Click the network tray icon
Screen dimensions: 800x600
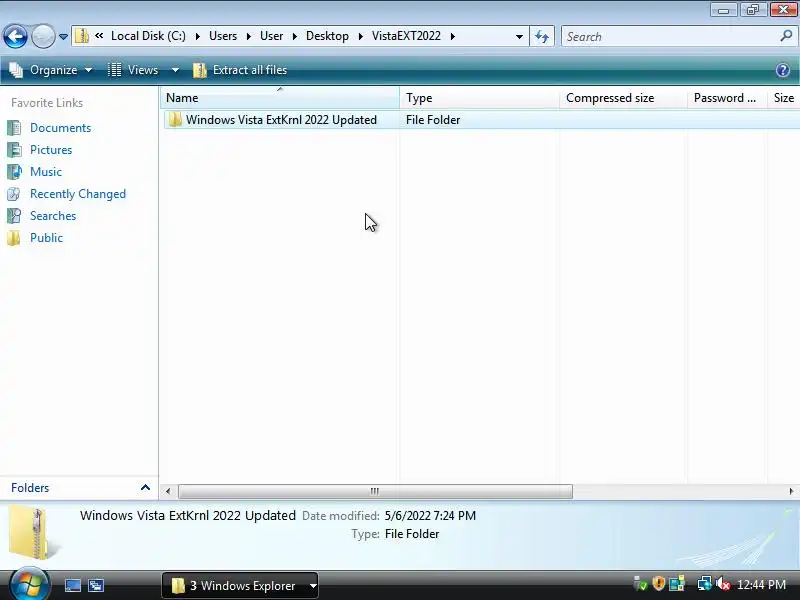[x=704, y=583]
